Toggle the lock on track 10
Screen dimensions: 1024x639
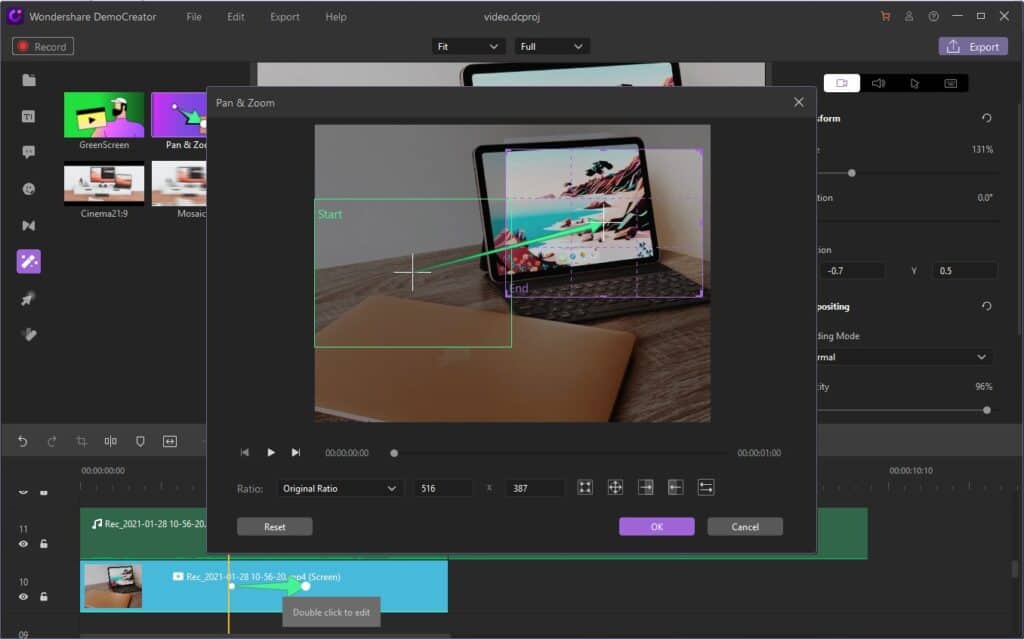43,597
